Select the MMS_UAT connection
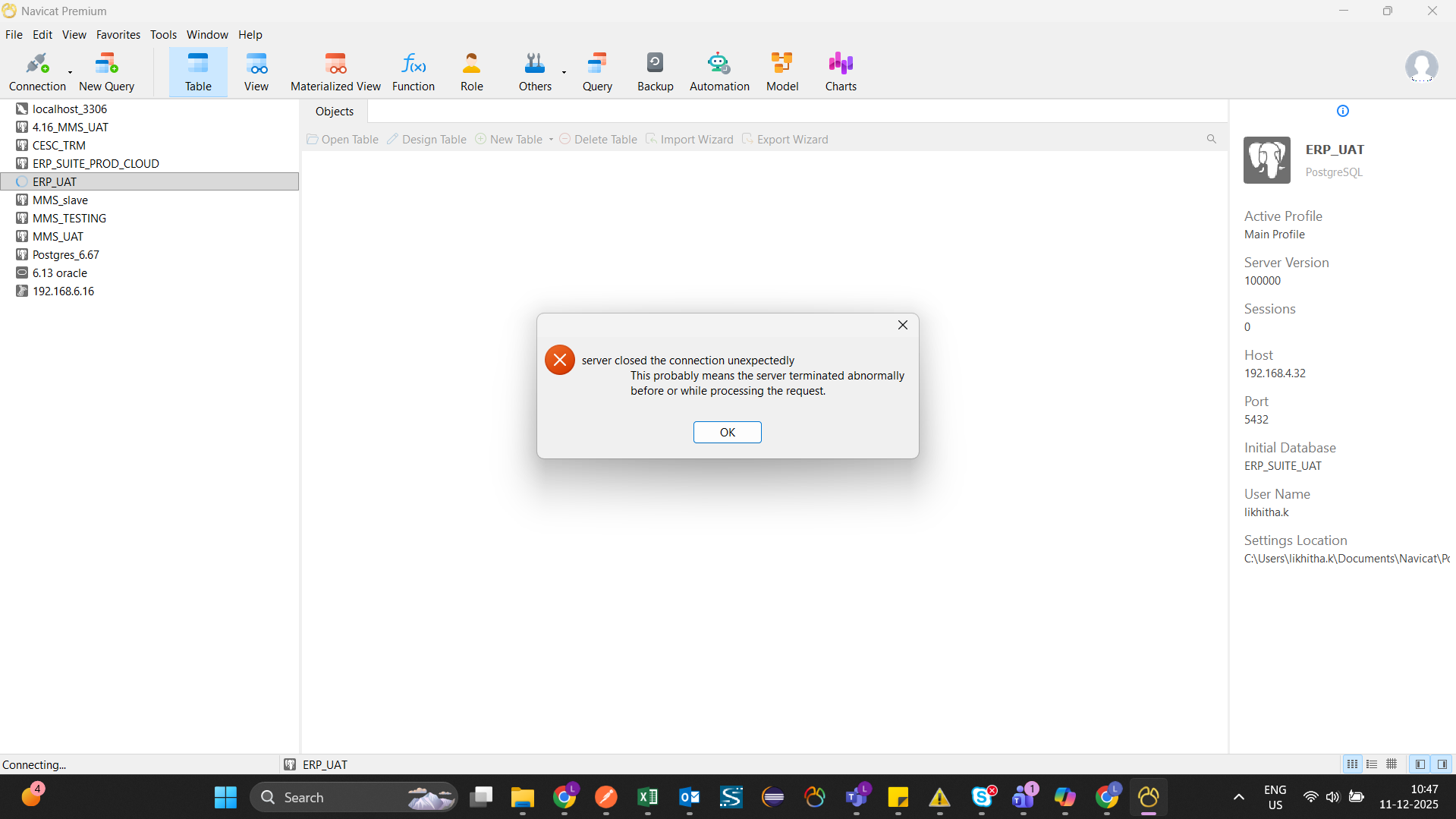Screen dimensions: 1456x819 click(58, 237)
